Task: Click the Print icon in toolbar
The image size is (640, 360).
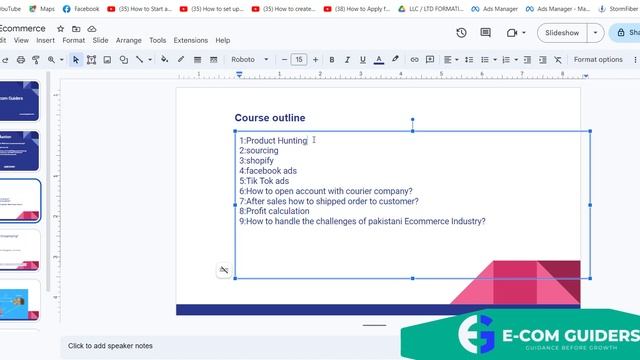Action: (x=21, y=60)
